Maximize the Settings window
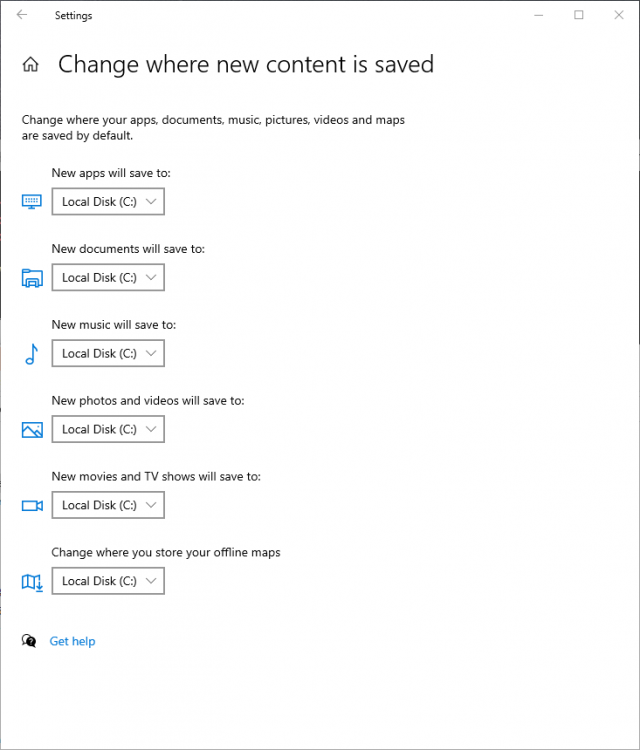The height and width of the screenshot is (750, 640). click(579, 15)
